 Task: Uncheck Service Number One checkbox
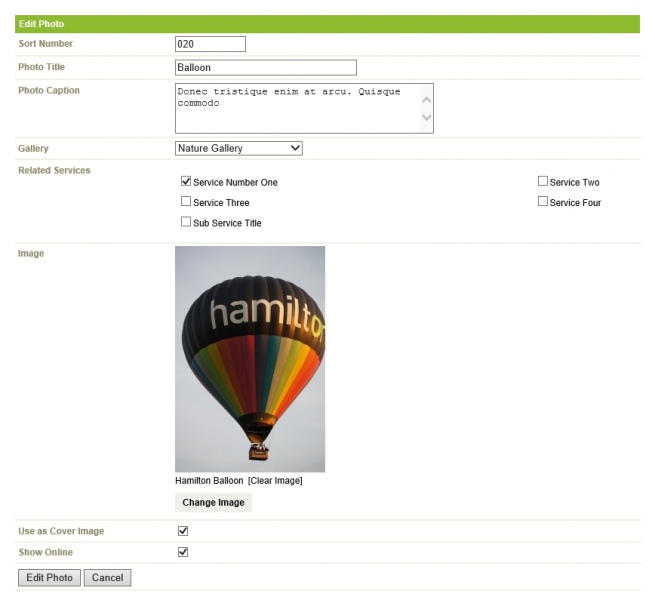[x=186, y=181]
